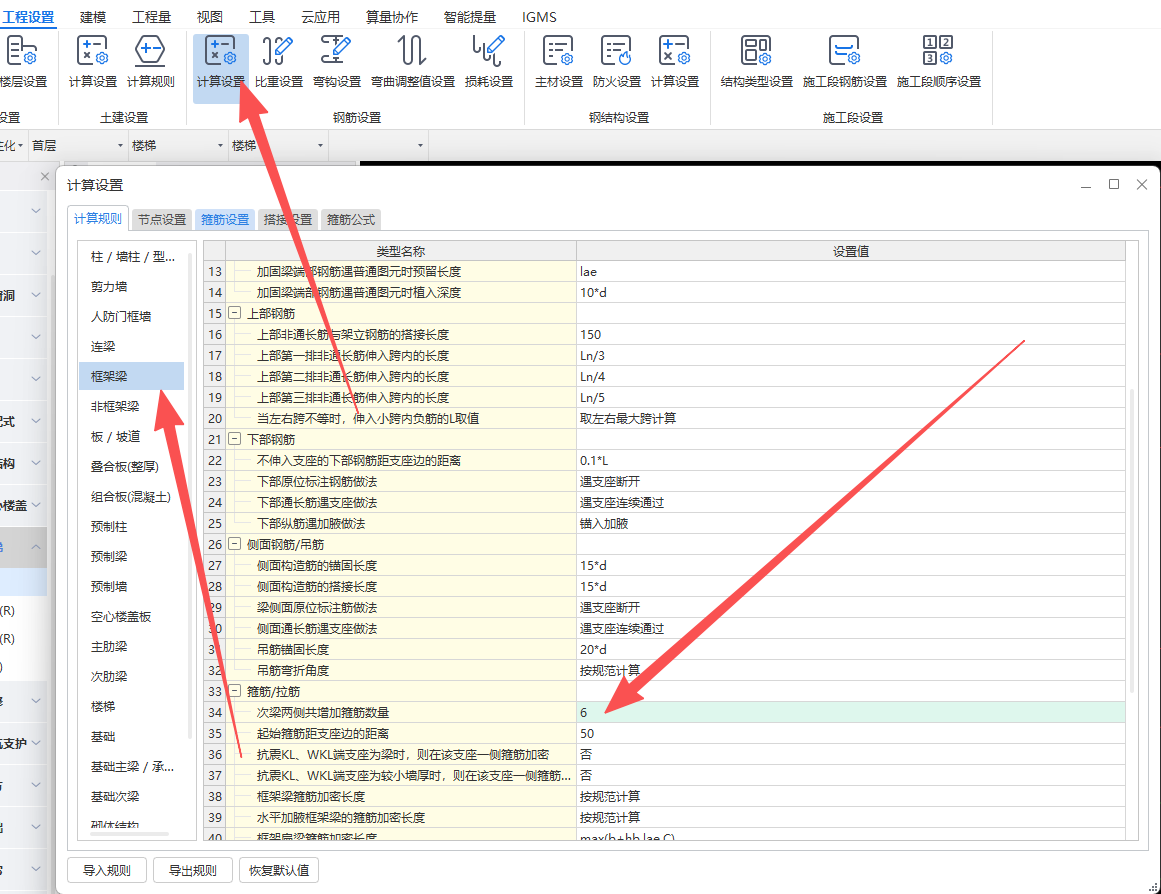Select 叠合板(整厚) in category list
The width and height of the screenshot is (1161, 894).
(133, 467)
